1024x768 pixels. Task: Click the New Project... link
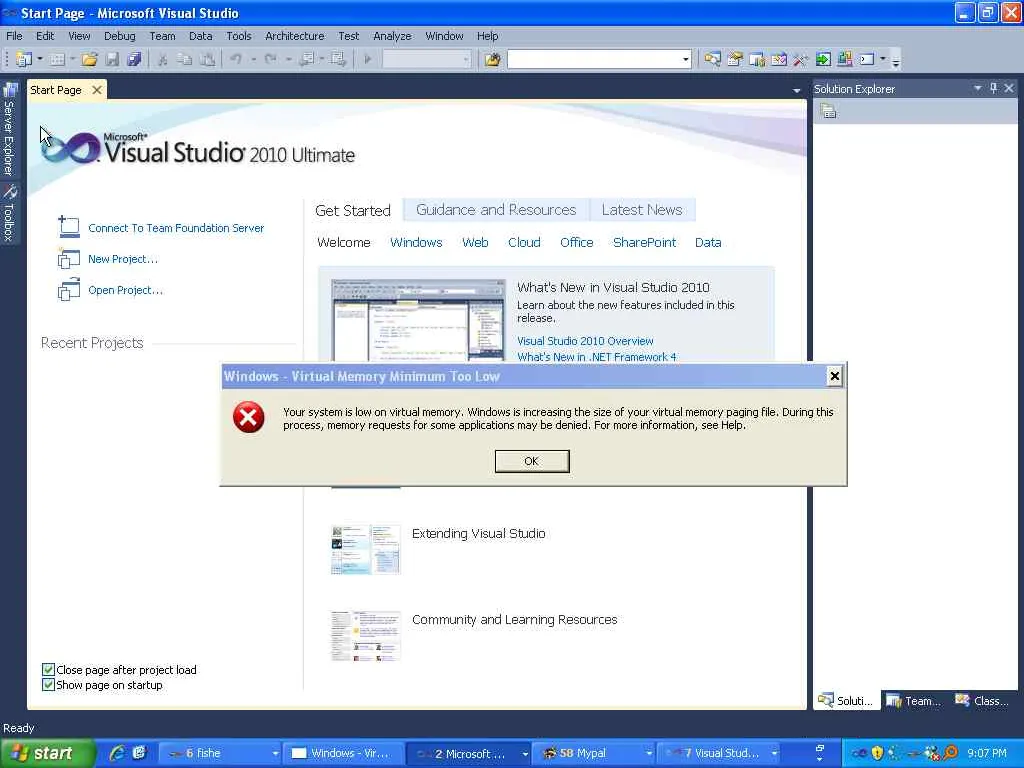click(123, 259)
